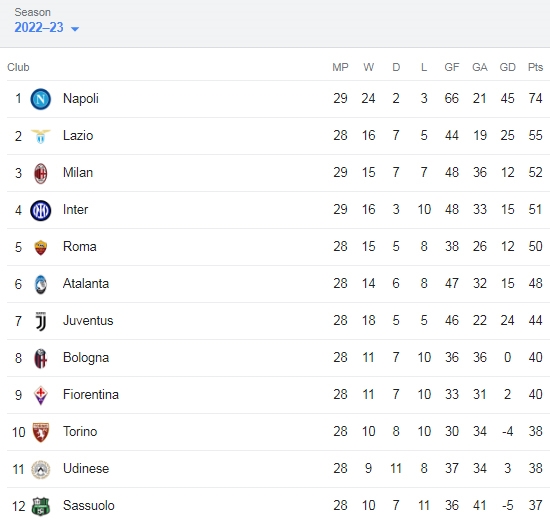The height and width of the screenshot is (520, 550).
Task: Select the AC Milan crest icon
Action: click(41, 173)
